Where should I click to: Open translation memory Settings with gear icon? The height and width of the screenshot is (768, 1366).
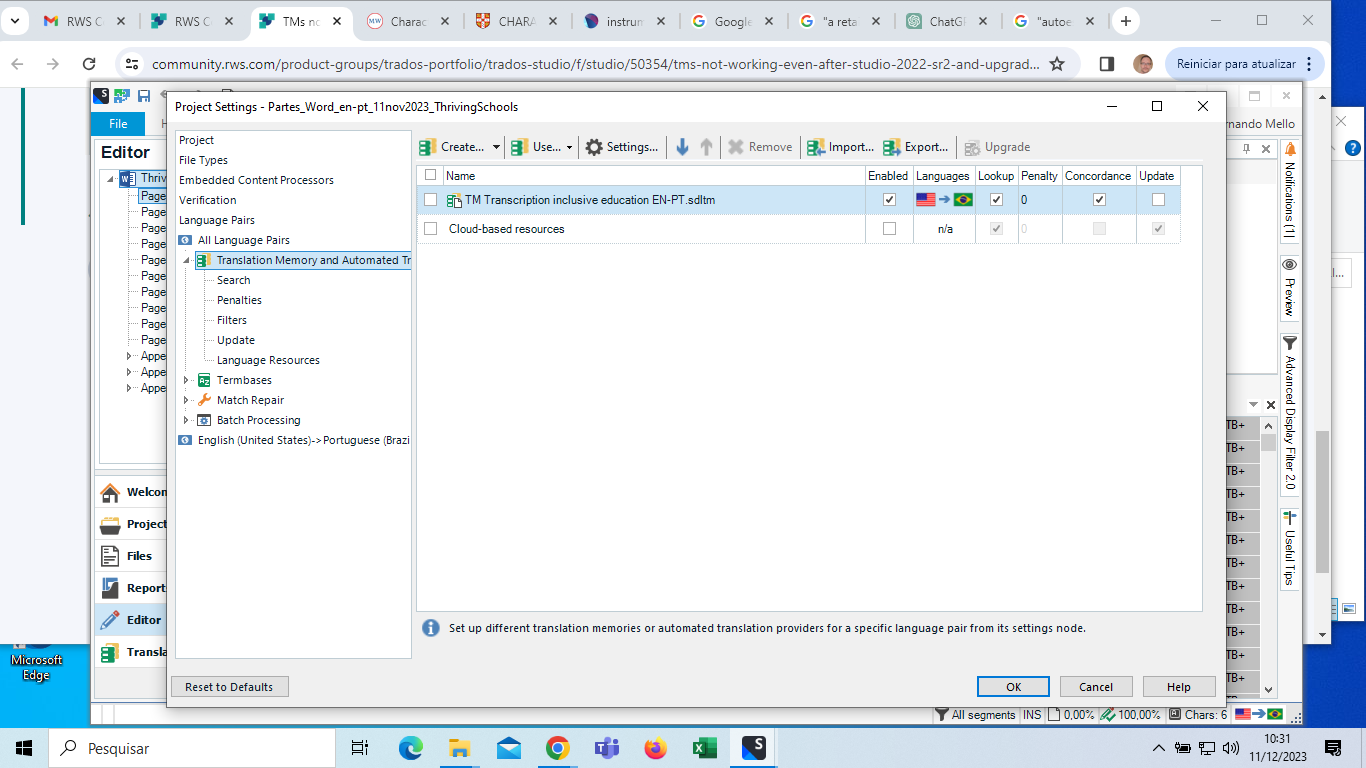pyautogui.click(x=621, y=147)
